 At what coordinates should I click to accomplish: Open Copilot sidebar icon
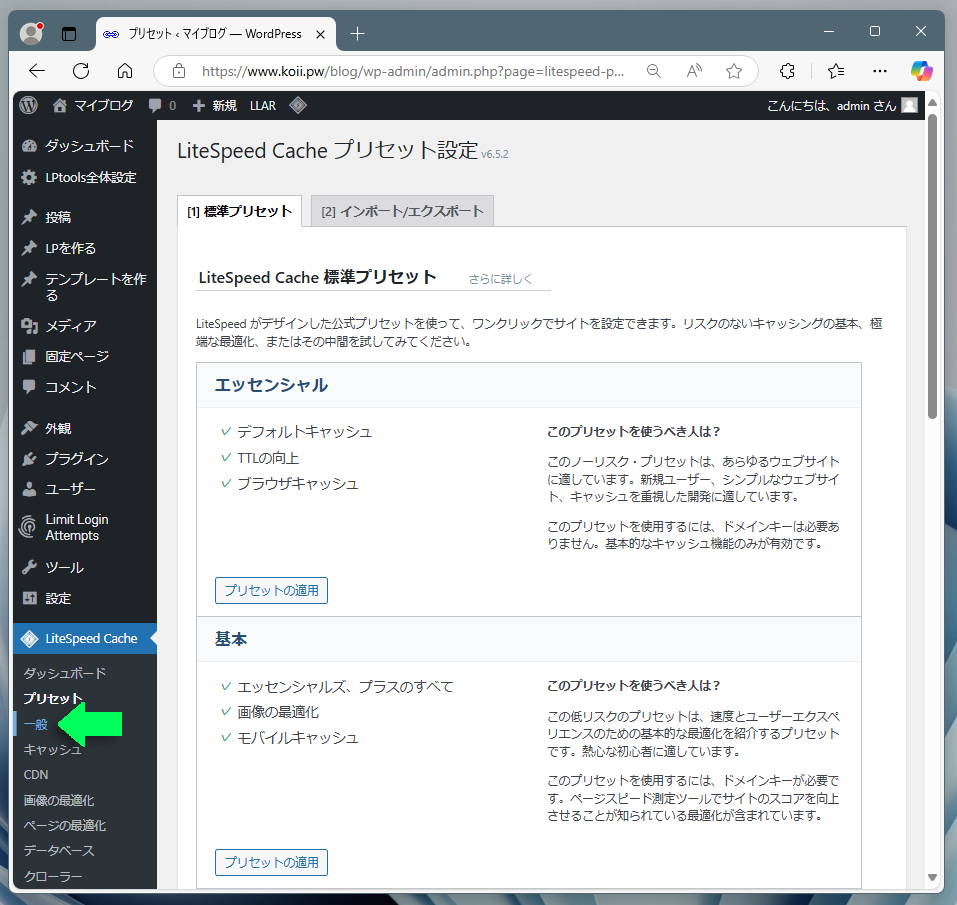pyautogui.click(x=922, y=71)
